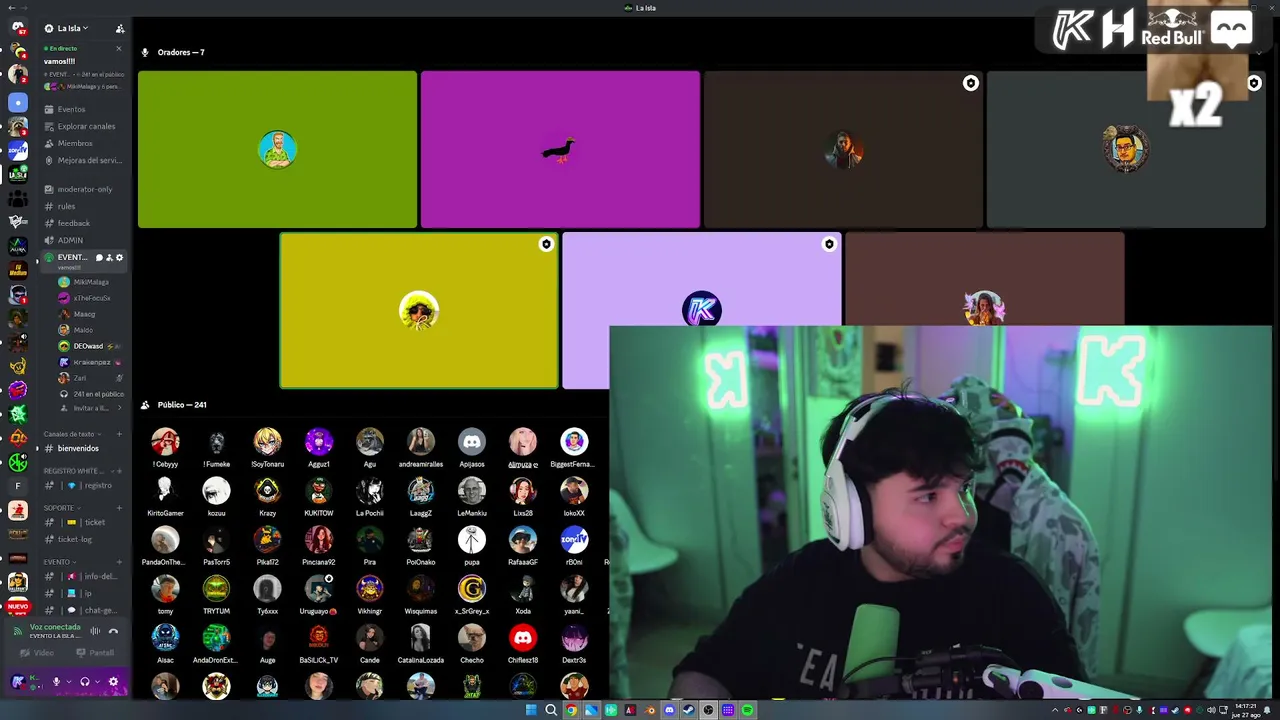Open Discord direct messages home icon

coord(17,28)
